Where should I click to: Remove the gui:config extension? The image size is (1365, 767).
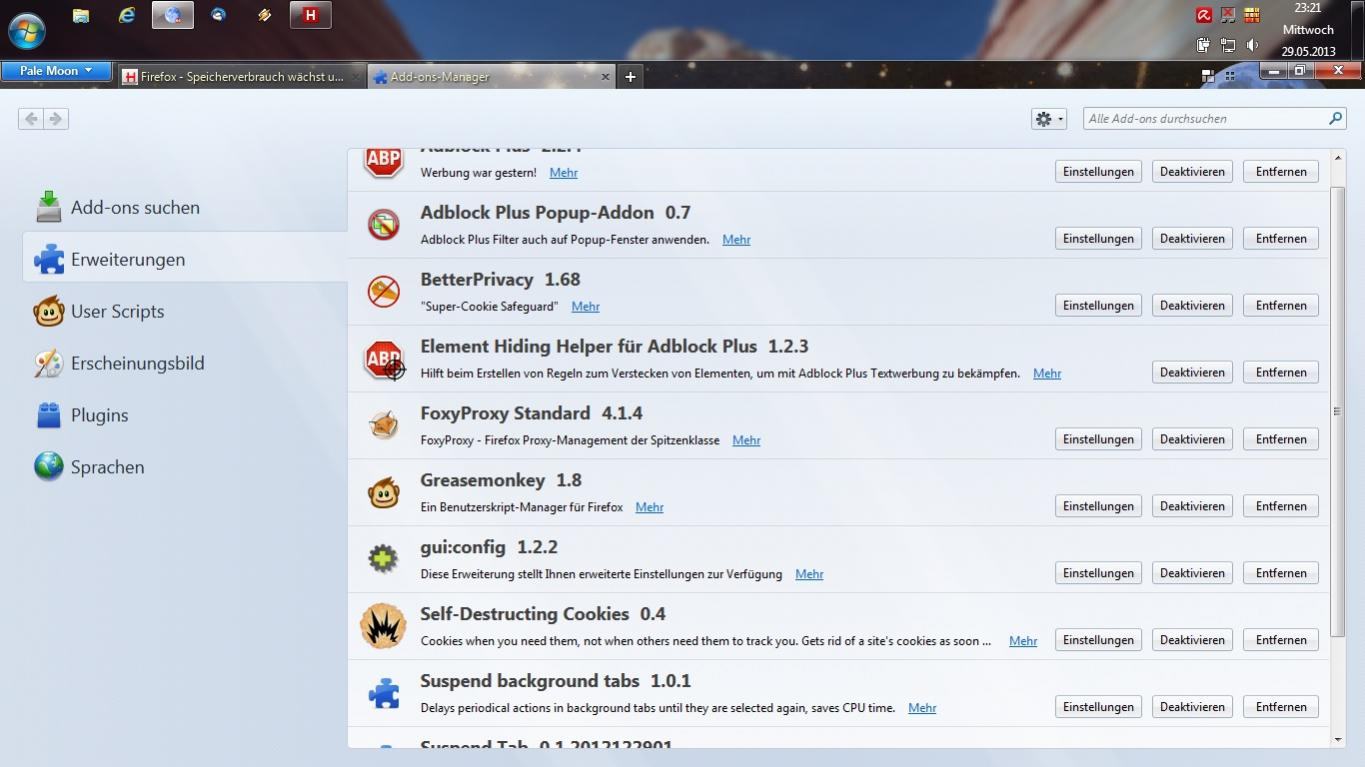coord(1281,573)
